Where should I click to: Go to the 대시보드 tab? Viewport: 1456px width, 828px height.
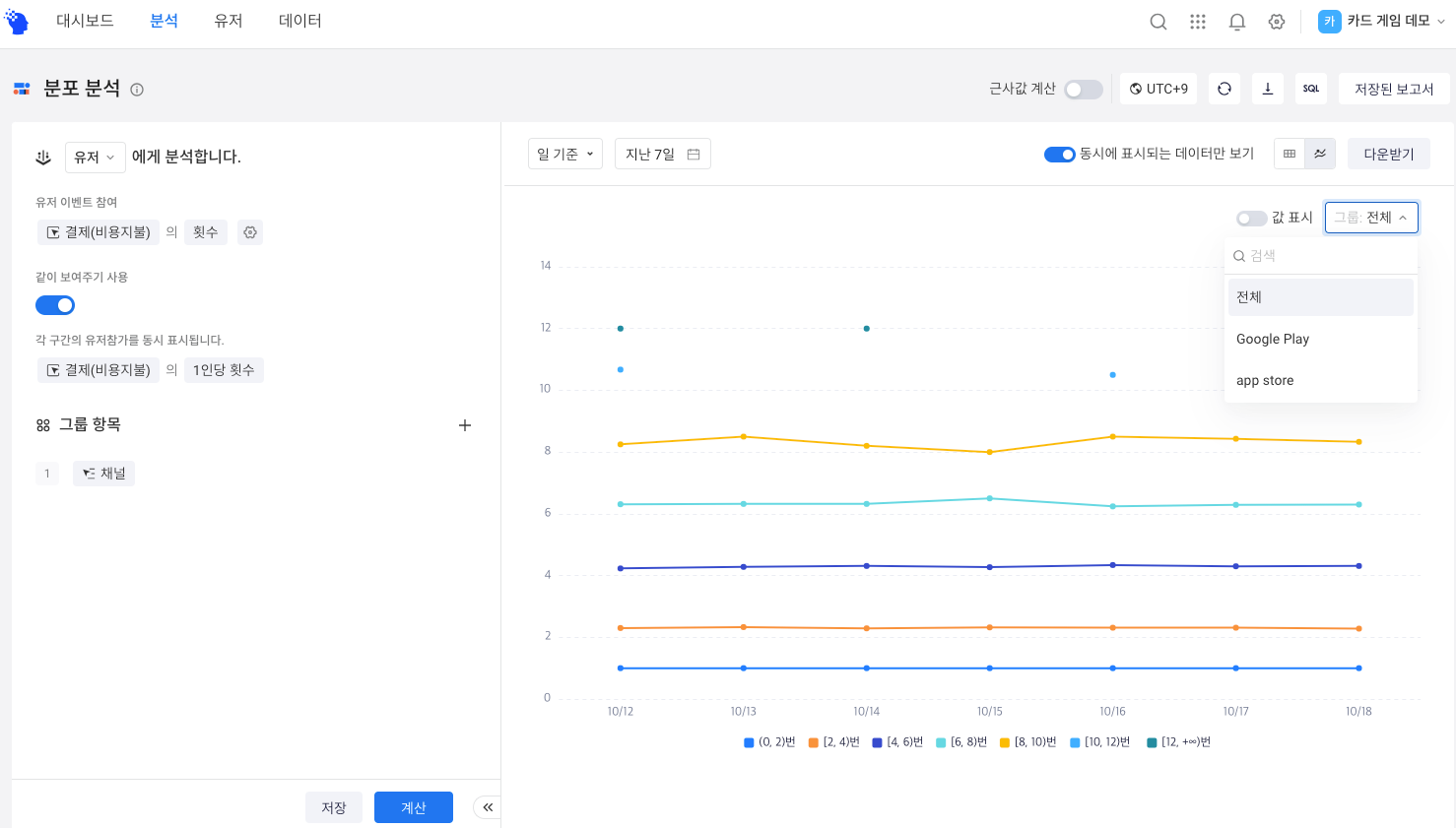point(85,21)
